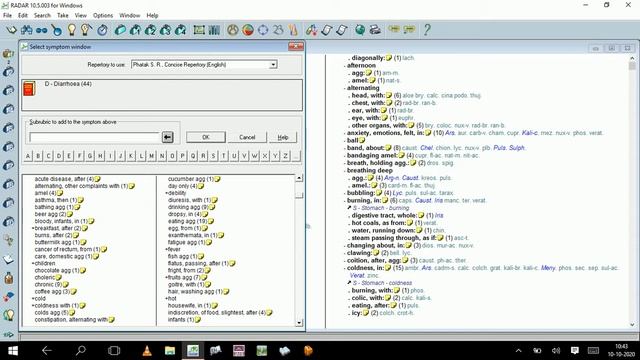Open VLC cone icon in taskbar
This screenshot has width=640, height=360.
point(147,350)
